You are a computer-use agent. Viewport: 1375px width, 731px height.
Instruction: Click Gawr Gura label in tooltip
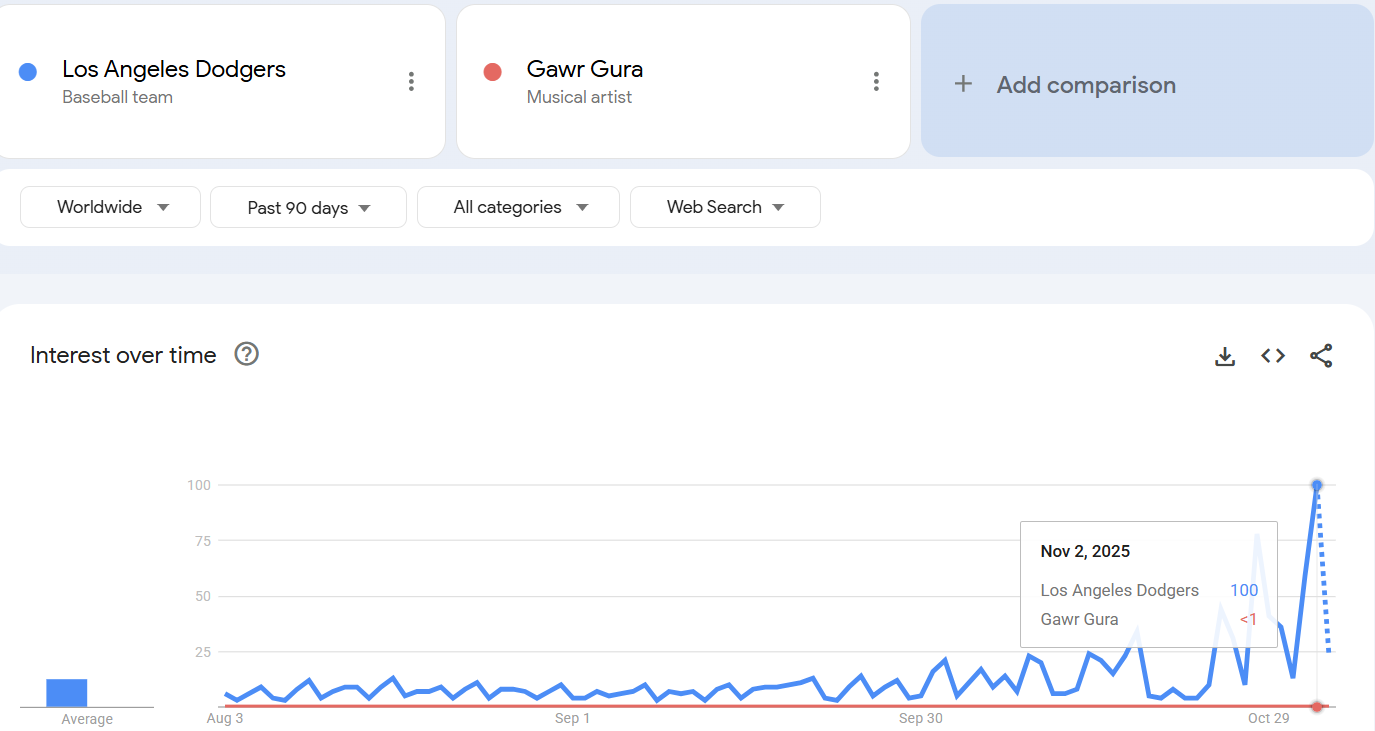(1080, 619)
